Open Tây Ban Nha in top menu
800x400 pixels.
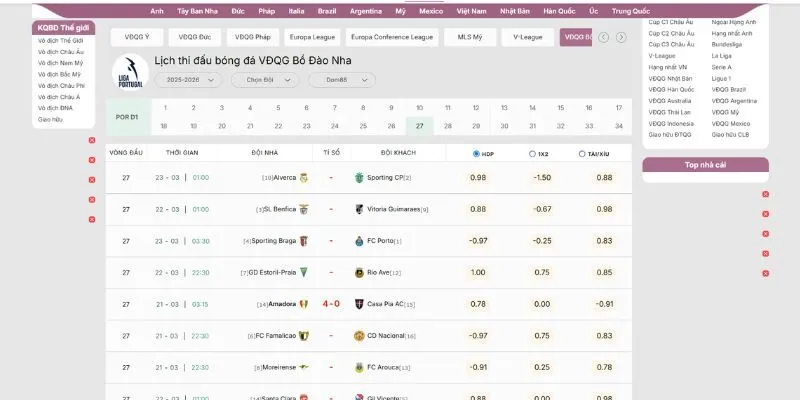(x=197, y=10)
